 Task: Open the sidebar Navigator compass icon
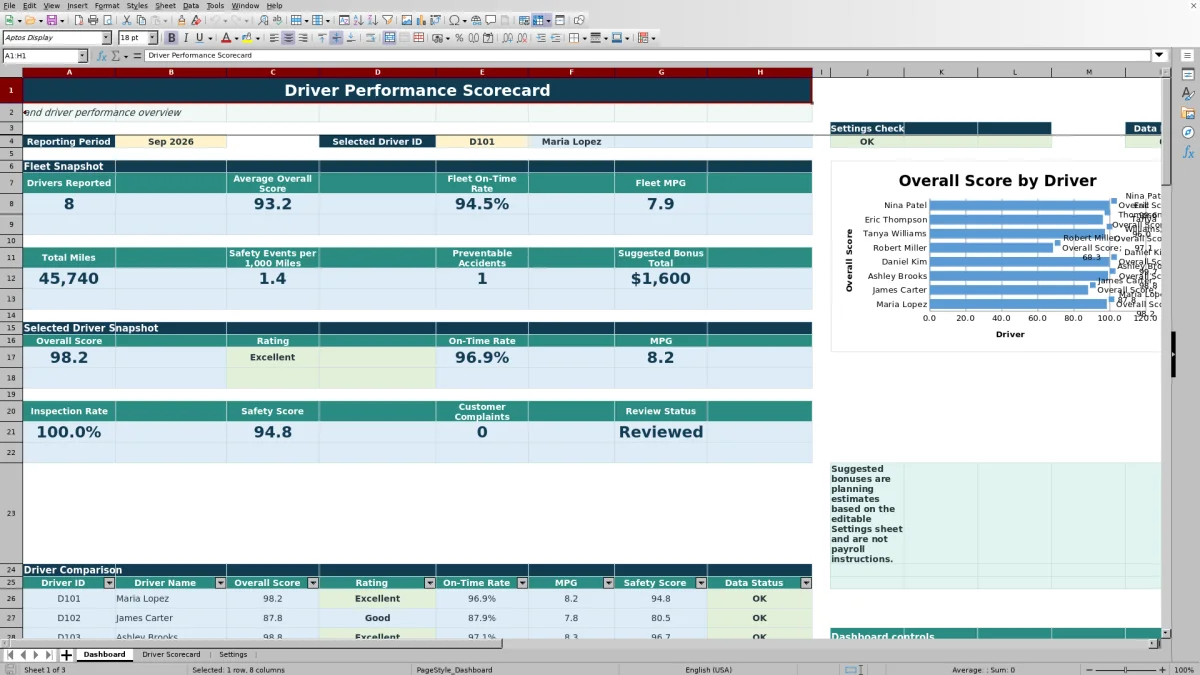pos(1188,132)
